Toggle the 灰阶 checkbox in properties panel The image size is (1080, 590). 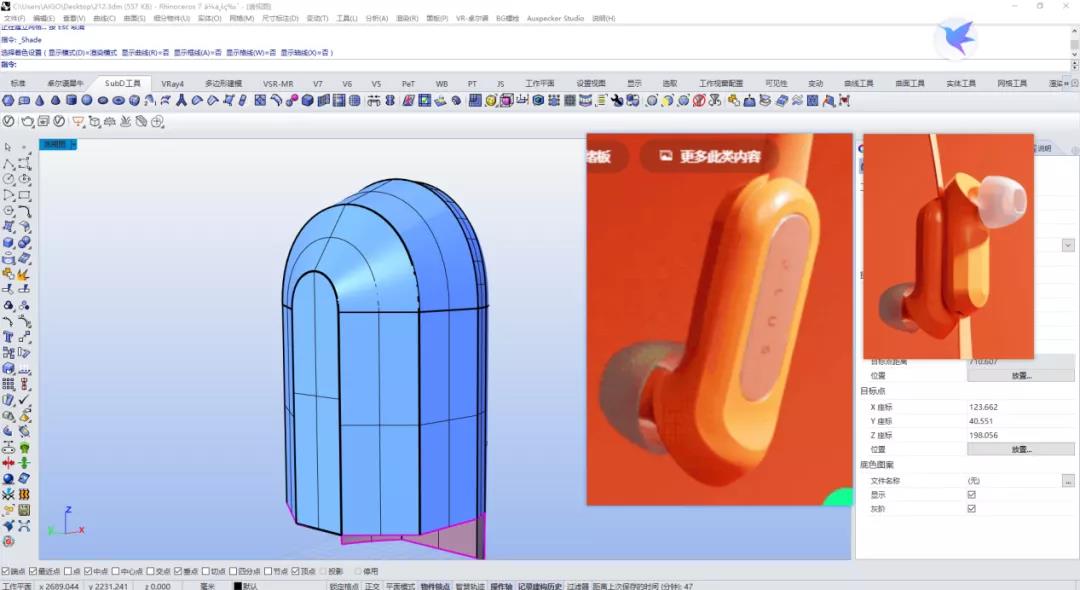[972, 509]
